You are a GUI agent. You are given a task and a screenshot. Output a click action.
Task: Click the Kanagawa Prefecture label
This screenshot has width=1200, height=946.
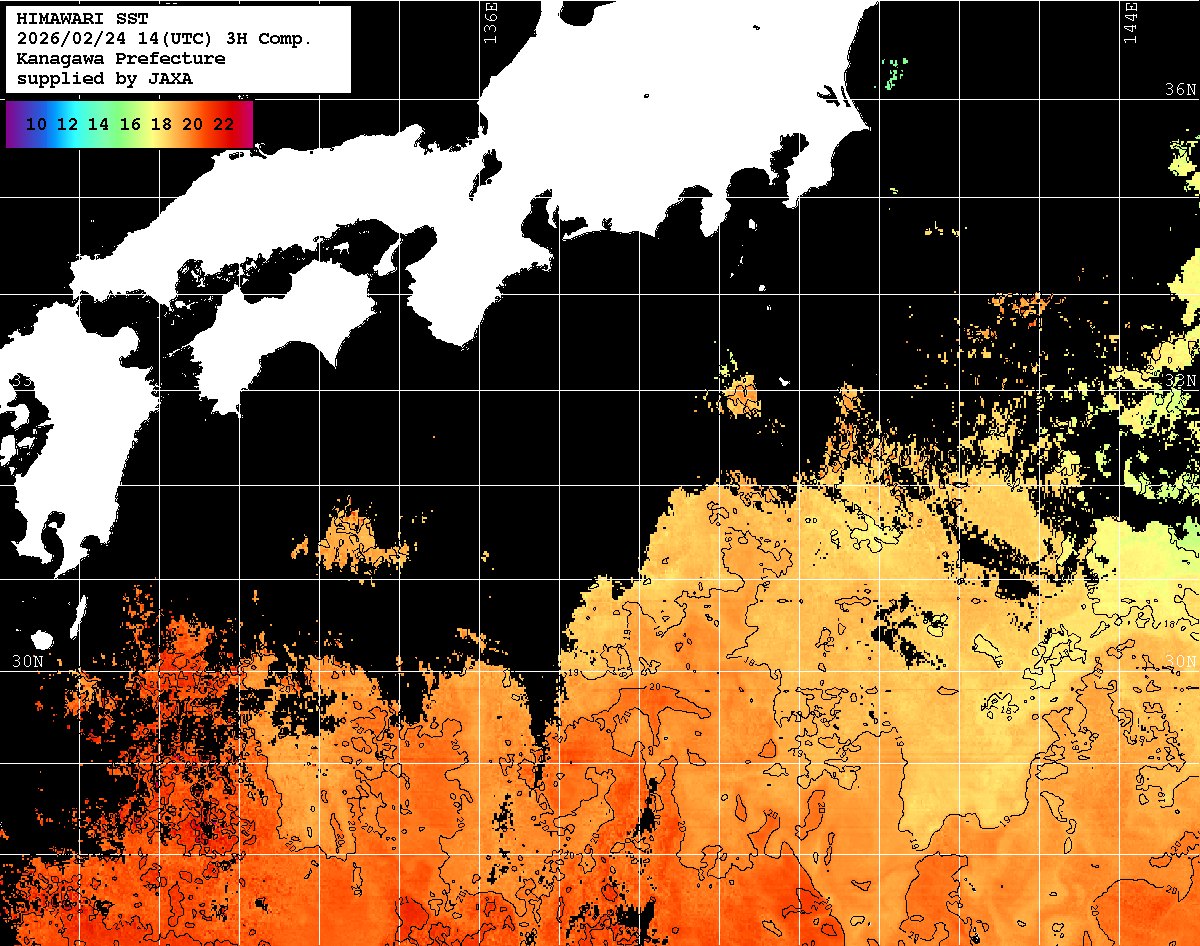pos(120,59)
